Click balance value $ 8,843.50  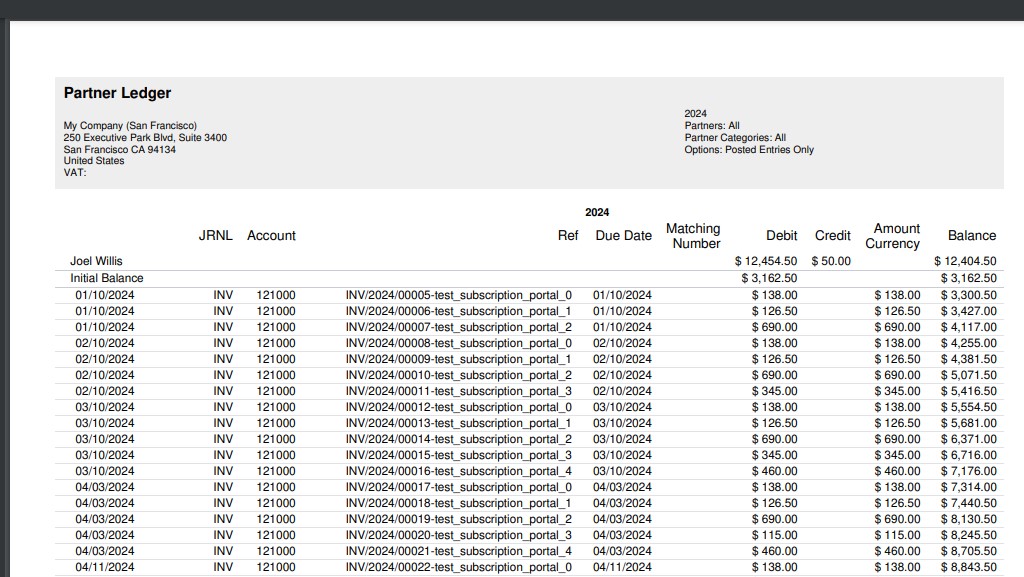click(x=968, y=567)
